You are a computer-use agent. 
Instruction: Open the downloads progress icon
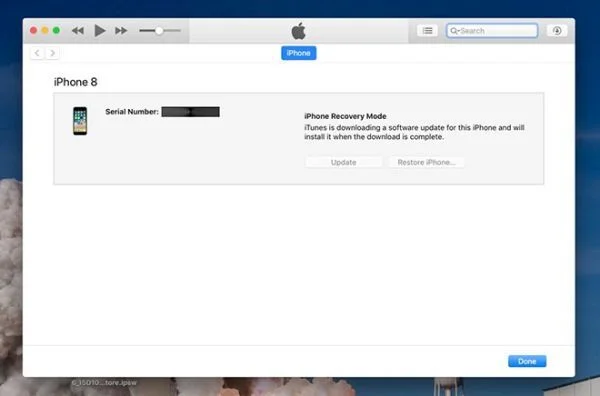tap(557, 31)
